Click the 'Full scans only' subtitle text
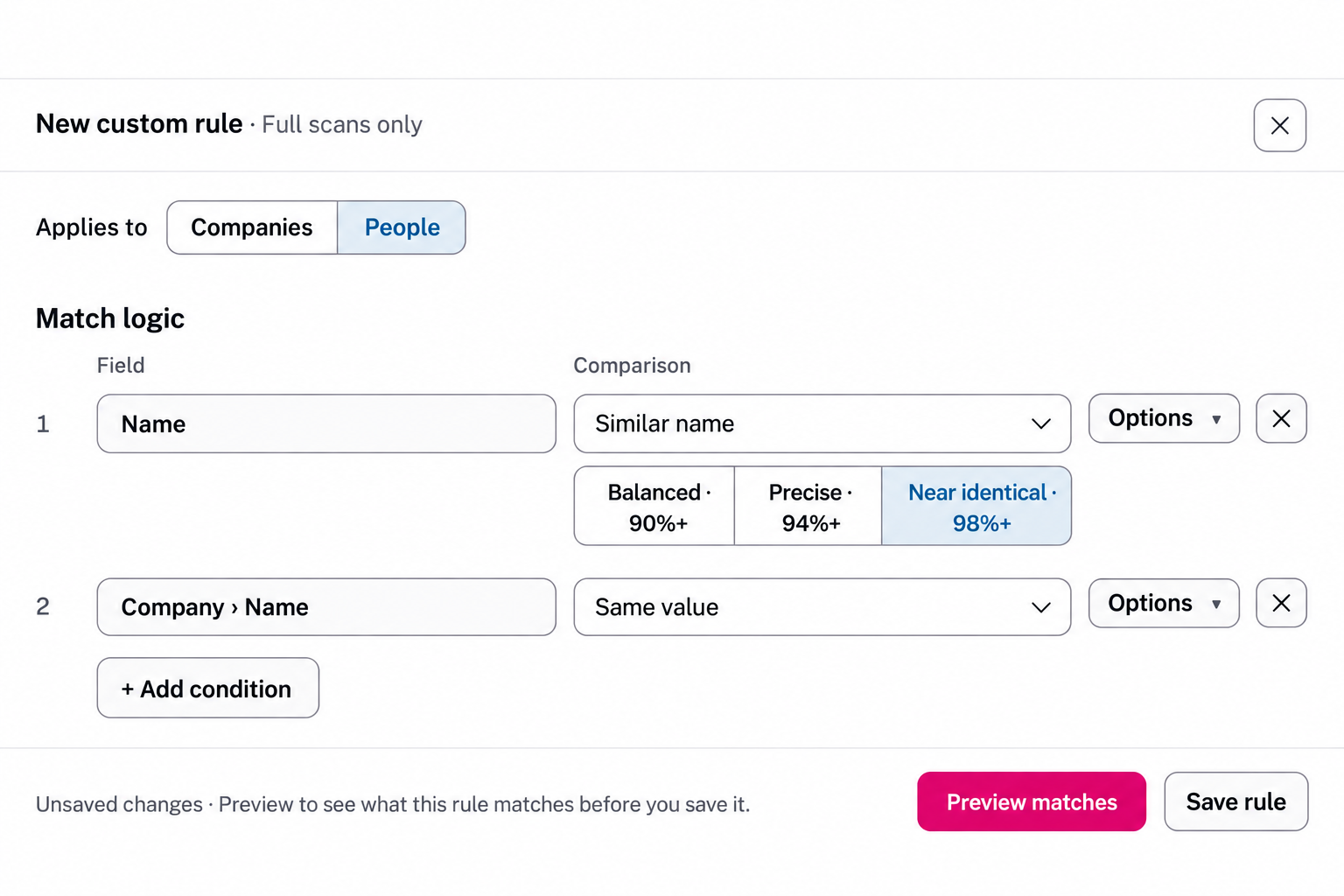This screenshot has height=896, width=1344. coord(342,125)
